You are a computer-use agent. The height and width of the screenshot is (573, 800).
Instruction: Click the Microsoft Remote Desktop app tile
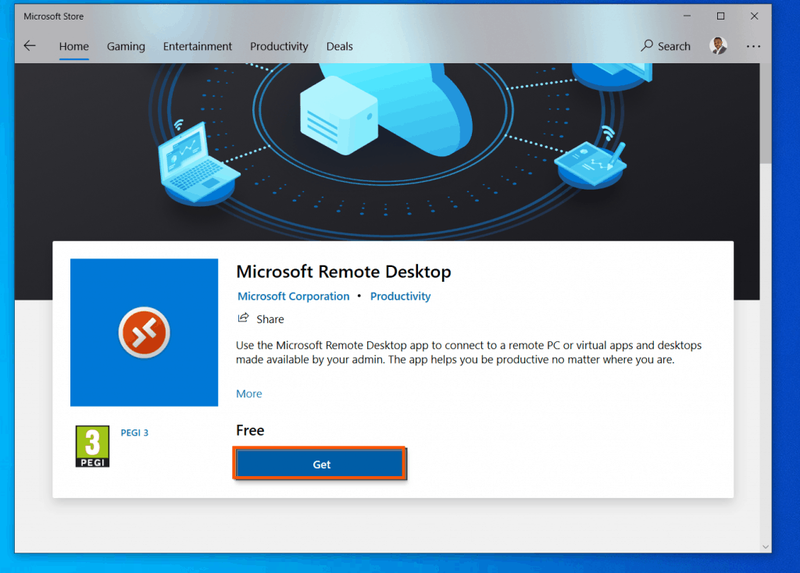tap(144, 332)
